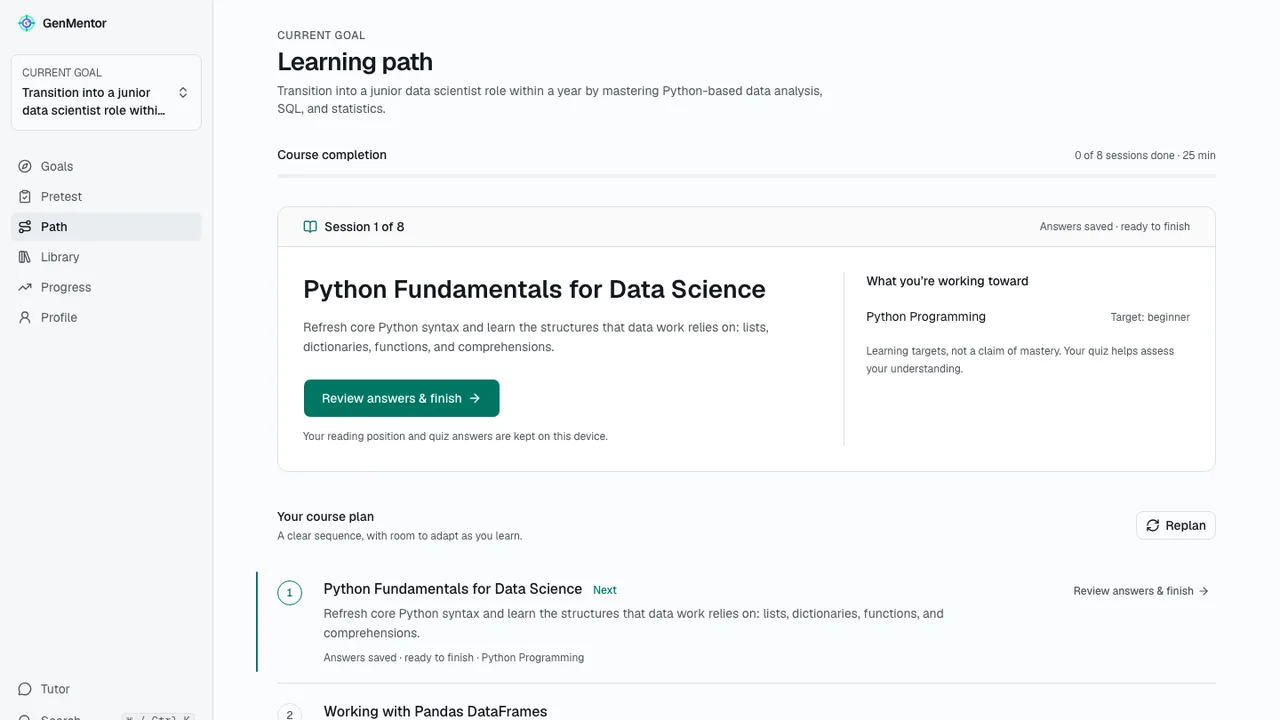Open the Profile page
The height and width of the screenshot is (720, 1280).
click(106, 317)
